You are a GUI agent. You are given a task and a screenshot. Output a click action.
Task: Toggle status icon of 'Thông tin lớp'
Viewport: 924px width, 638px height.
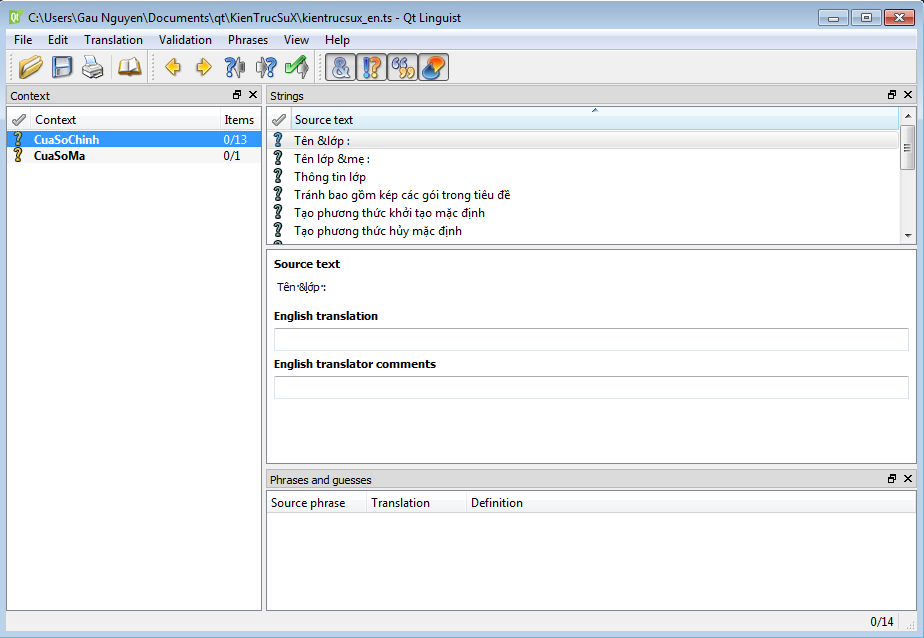(278, 176)
